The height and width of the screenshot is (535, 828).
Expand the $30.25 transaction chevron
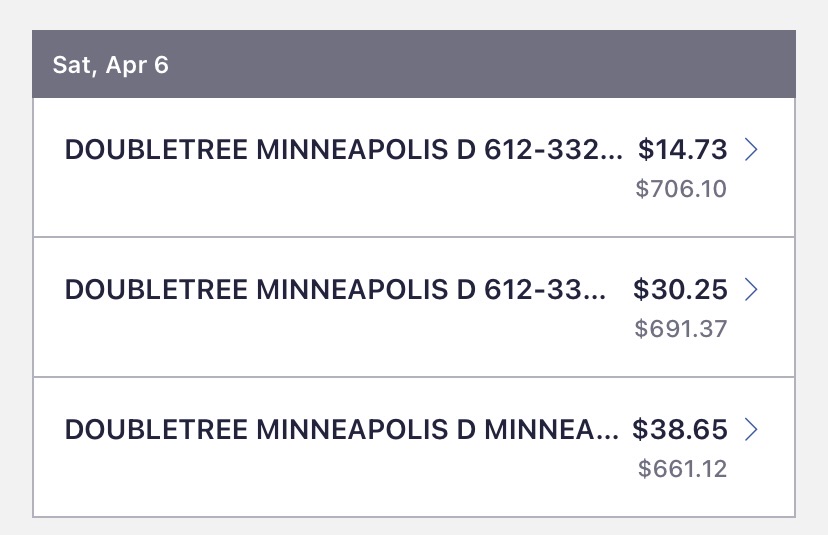coord(752,290)
